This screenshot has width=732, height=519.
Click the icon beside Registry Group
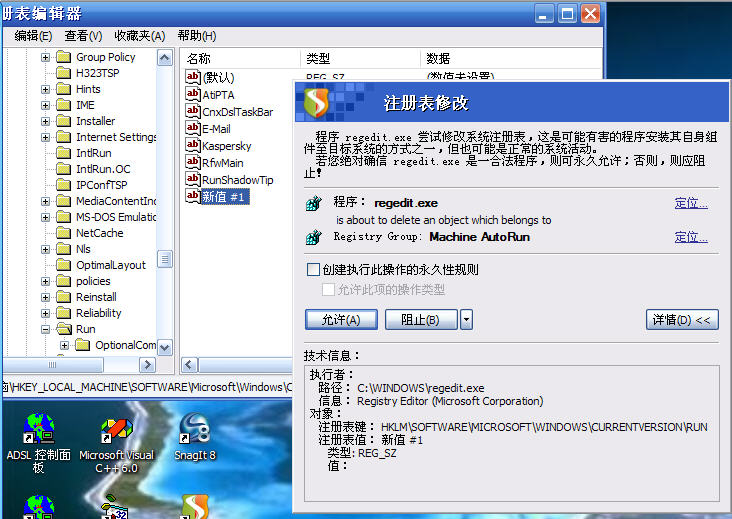pyautogui.click(x=314, y=237)
